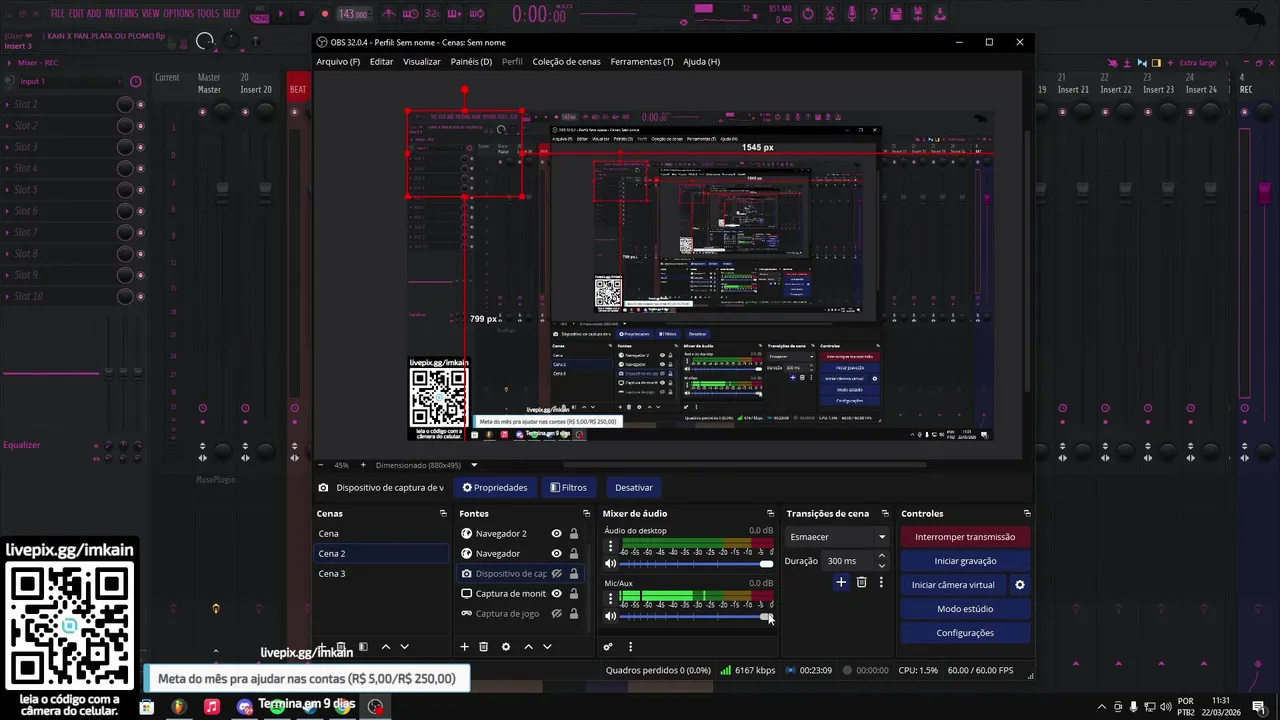Open transition properties dots menu
1280x720 pixels.
881,582
